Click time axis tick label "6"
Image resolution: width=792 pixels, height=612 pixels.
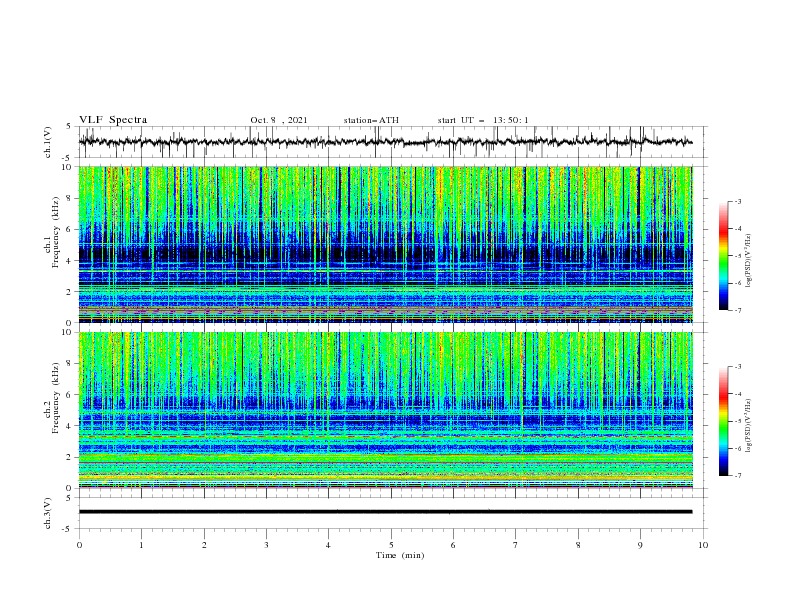click(453, 545)
